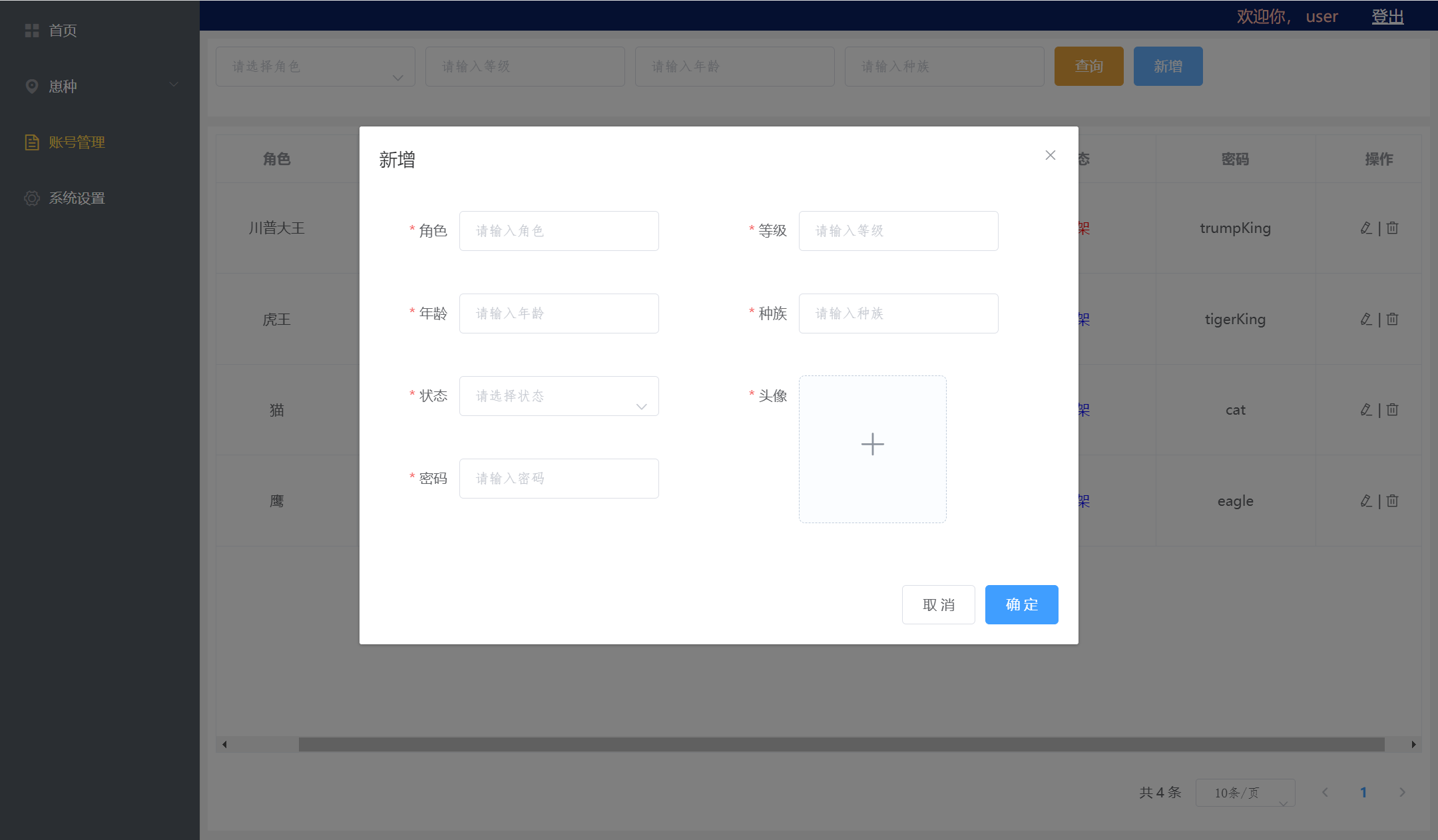
Task: Click the 猫 role cell
Action: click(276, 410)
